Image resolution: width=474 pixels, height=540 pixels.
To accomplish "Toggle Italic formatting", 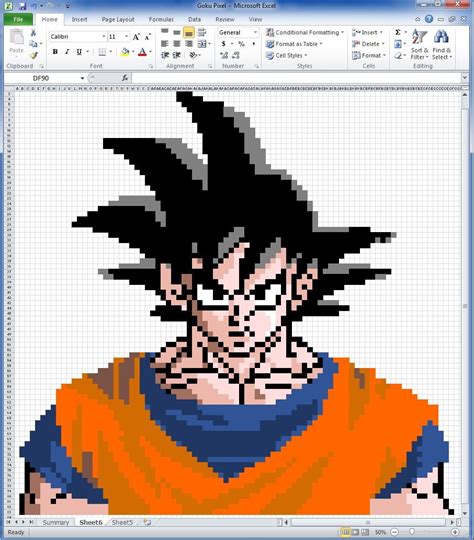I will pyautogui.click(x=67, y=52).
